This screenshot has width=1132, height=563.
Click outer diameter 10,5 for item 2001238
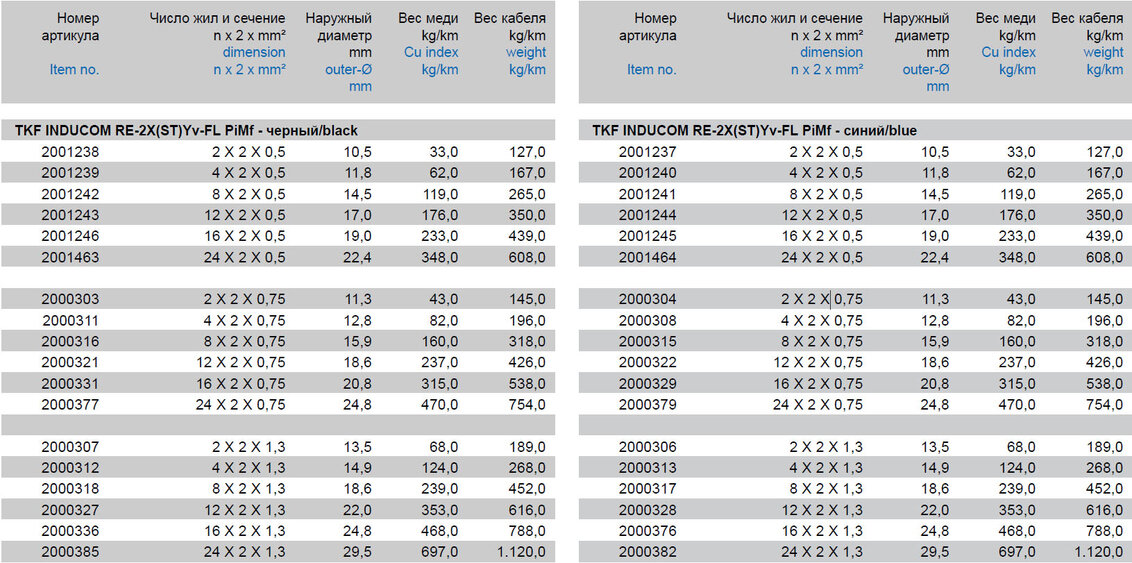pyautogui.click(x=358, y=152)
